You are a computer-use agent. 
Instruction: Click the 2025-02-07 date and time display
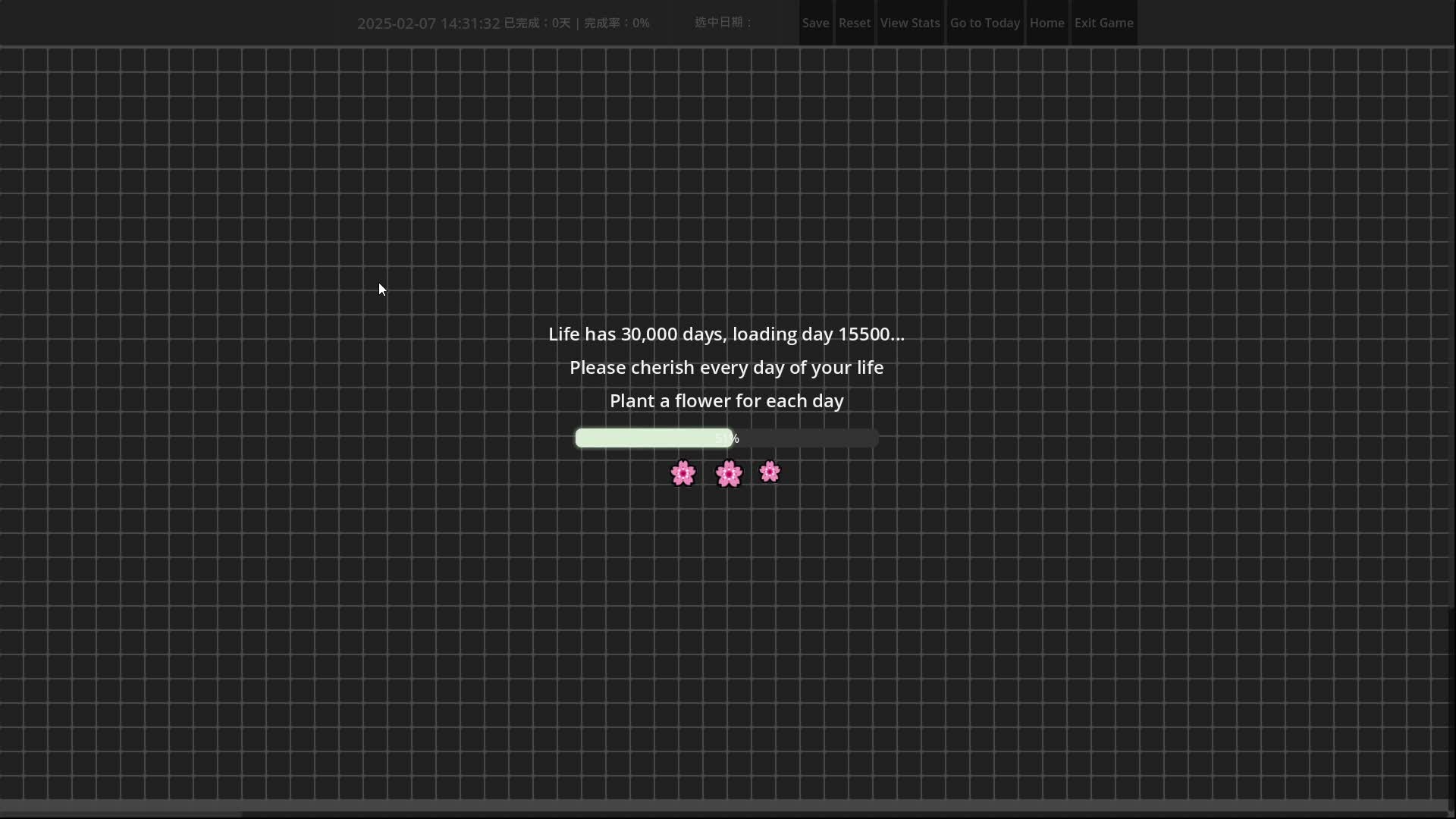pyautogui.click(x=428, y=24)
